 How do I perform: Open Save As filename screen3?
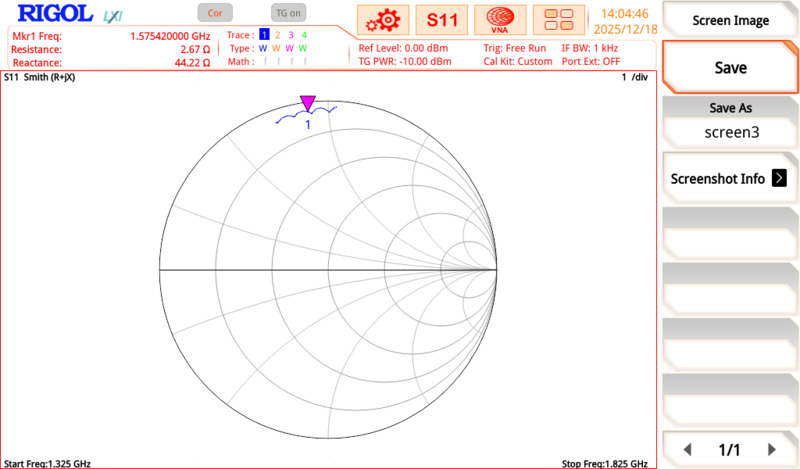(730, 122)
